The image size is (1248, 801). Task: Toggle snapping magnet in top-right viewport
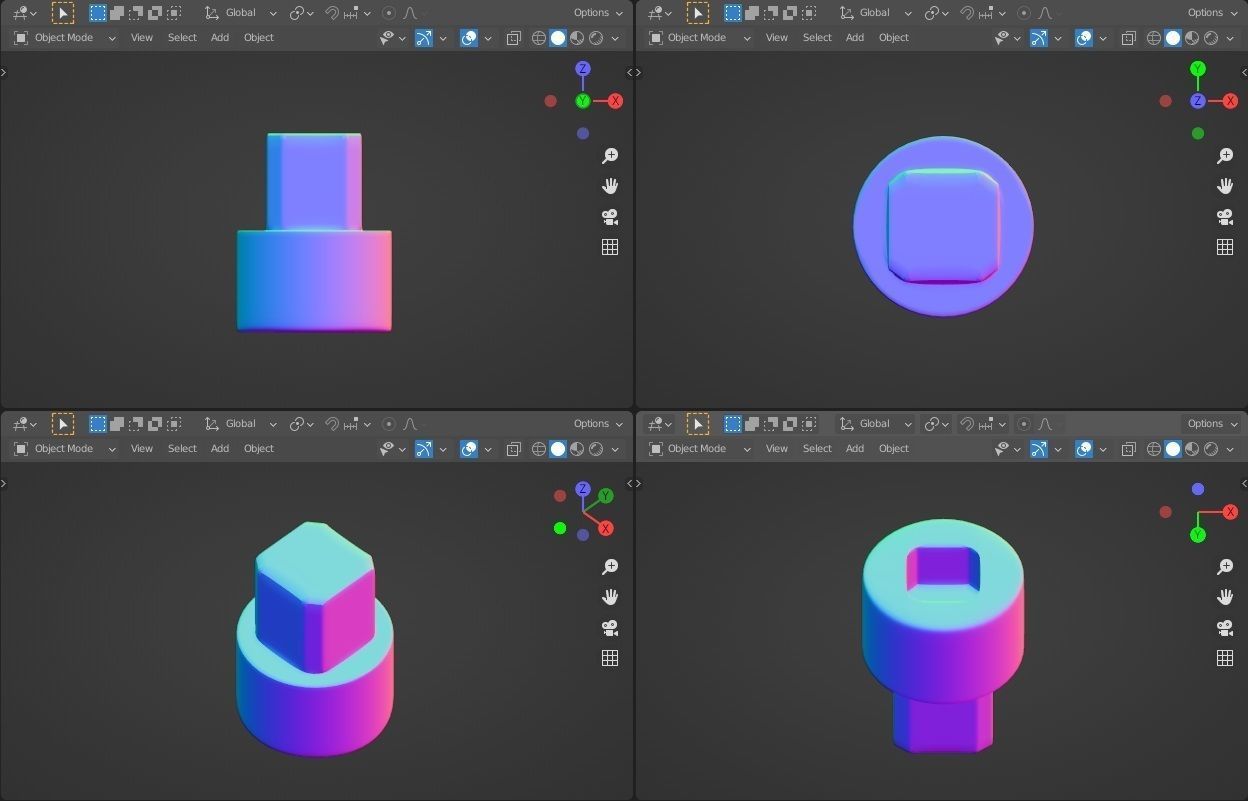968,13
